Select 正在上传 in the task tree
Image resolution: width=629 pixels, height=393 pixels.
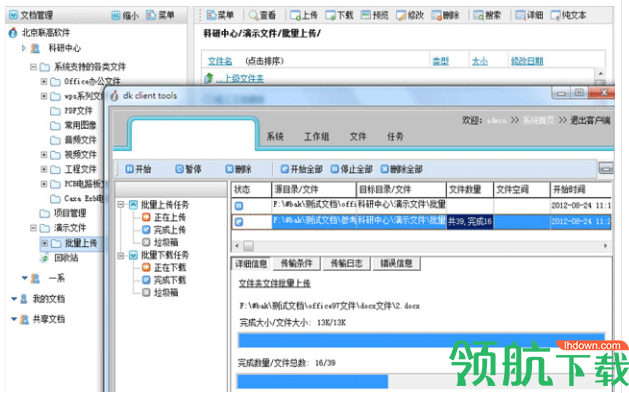(x=170, y=217)
